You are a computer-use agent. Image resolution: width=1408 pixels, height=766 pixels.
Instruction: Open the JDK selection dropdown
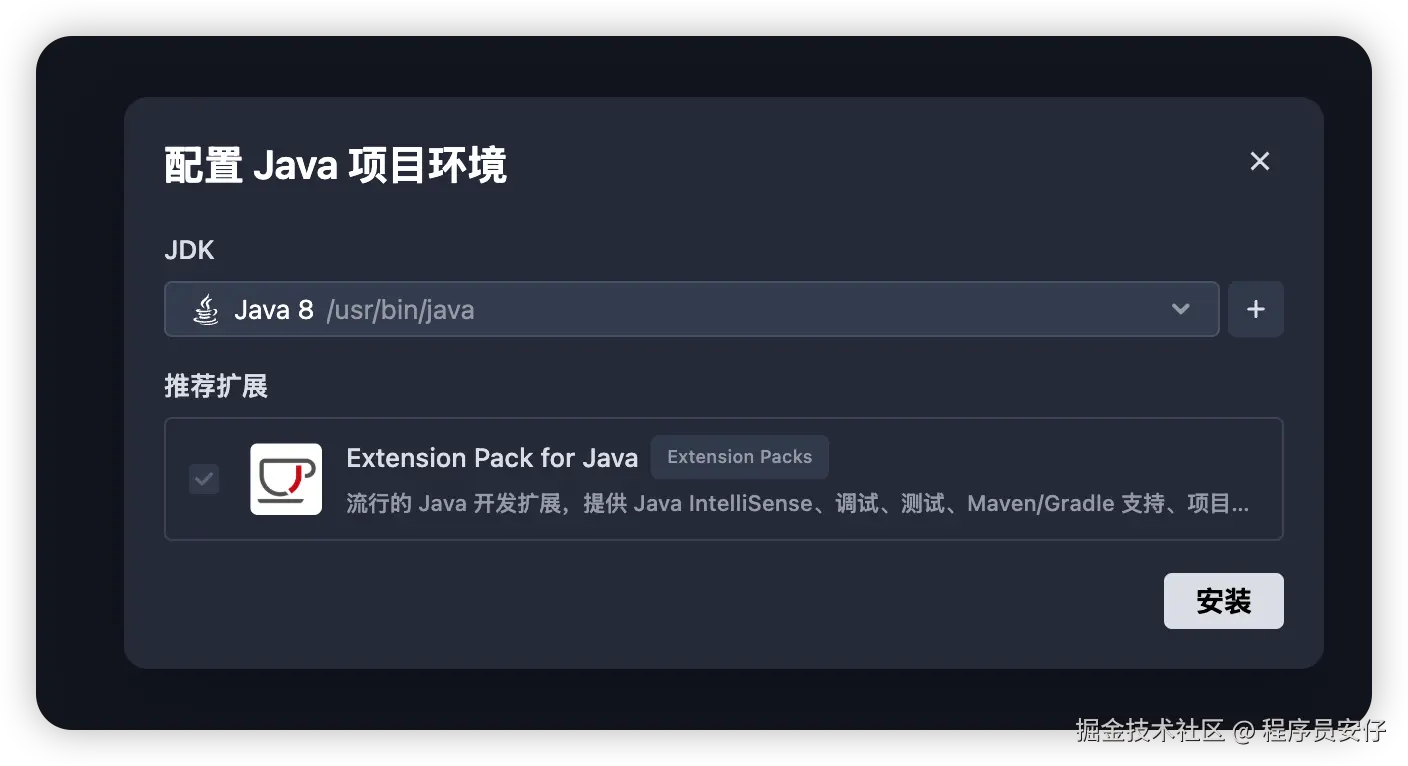691,309
